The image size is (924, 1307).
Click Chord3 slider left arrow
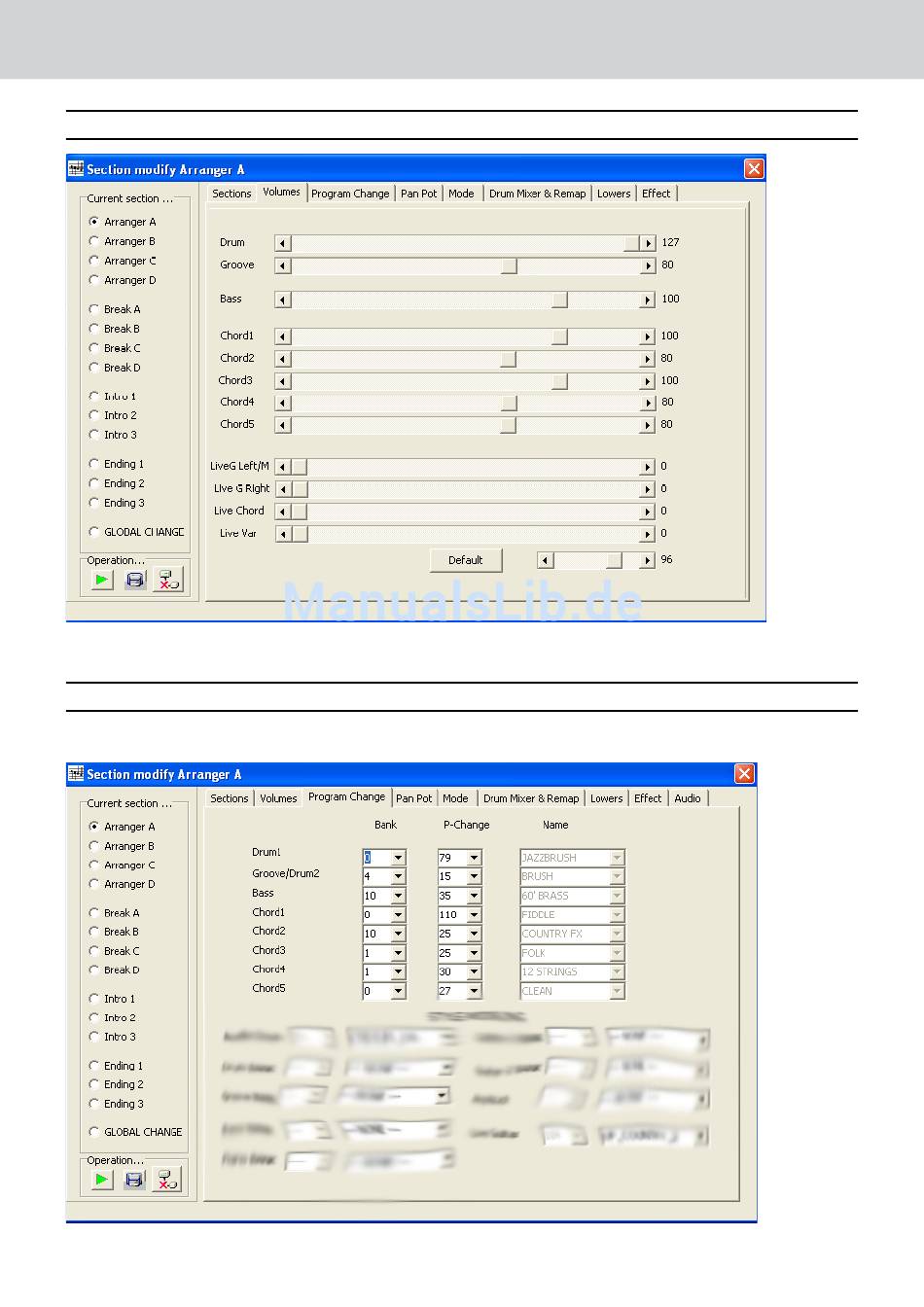click(283, 381)
